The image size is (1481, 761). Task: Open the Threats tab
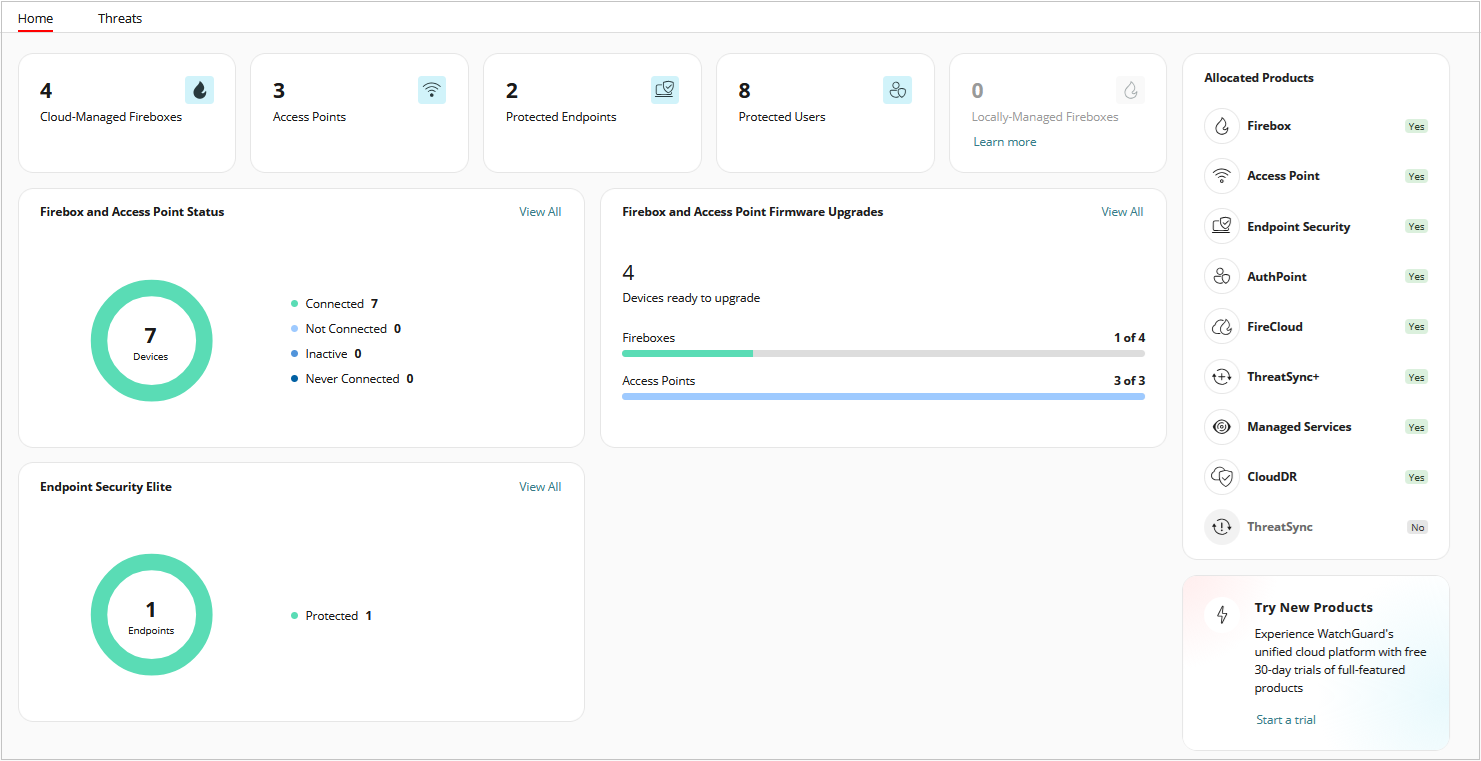[120, 18]
